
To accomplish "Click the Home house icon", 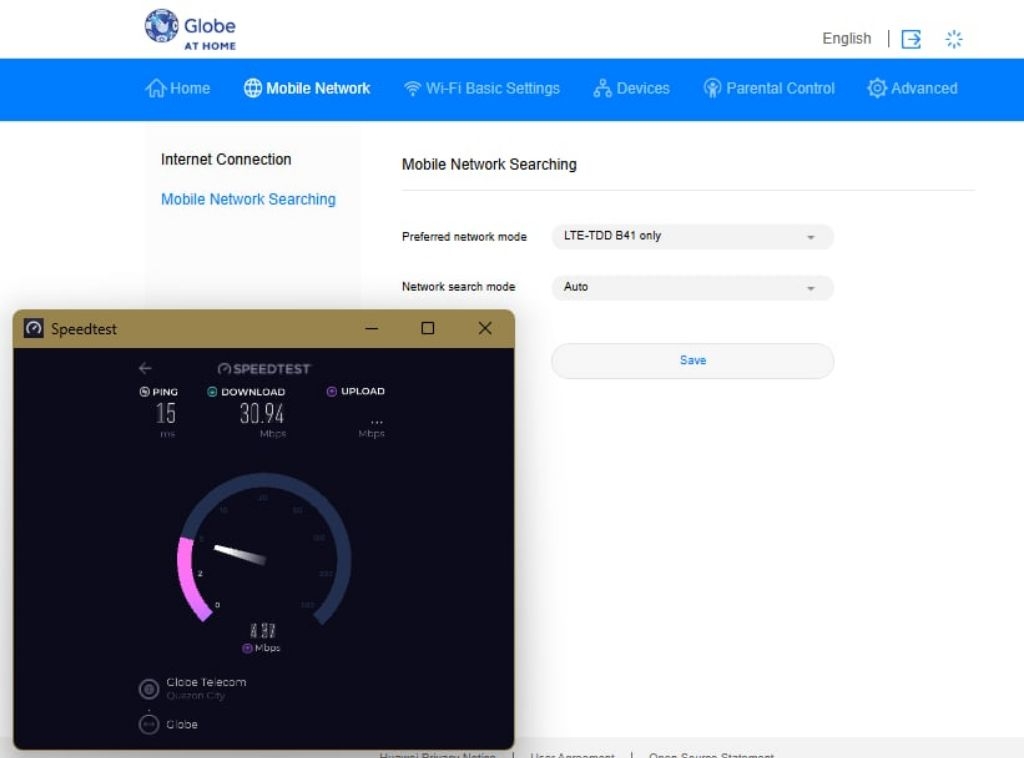I will coord(155,88).
